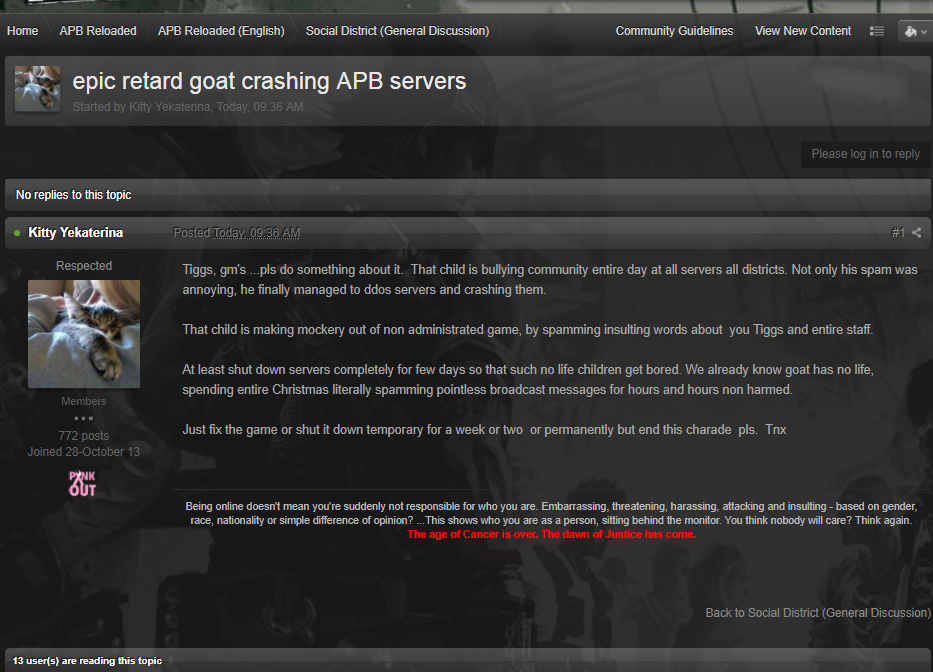Expand the theme chooser paint-bucket dropdown
Screen dimensions: 933x672
914,31
